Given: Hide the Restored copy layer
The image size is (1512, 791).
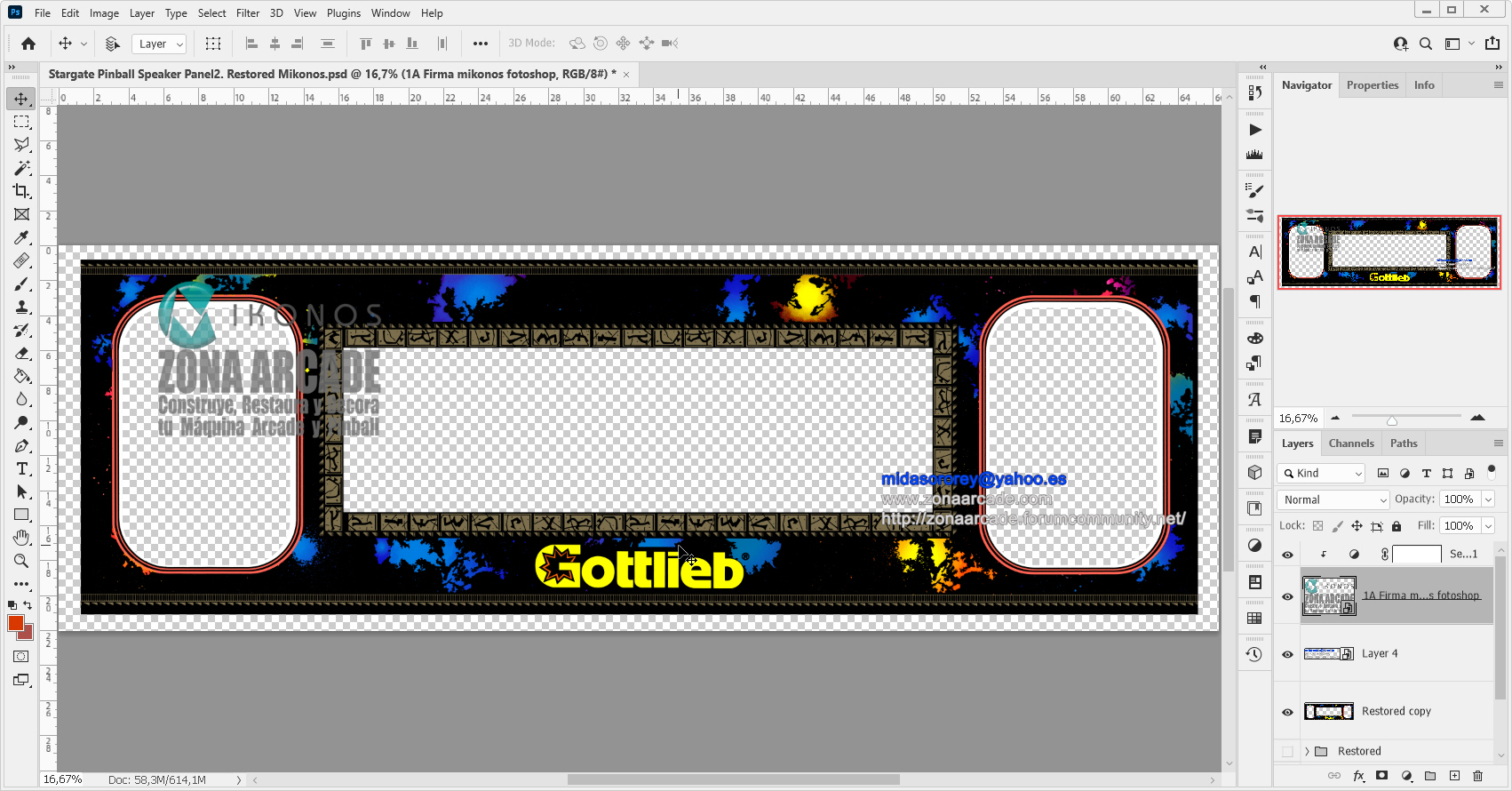Looking at the screenshot, I should pos(1287,712).
